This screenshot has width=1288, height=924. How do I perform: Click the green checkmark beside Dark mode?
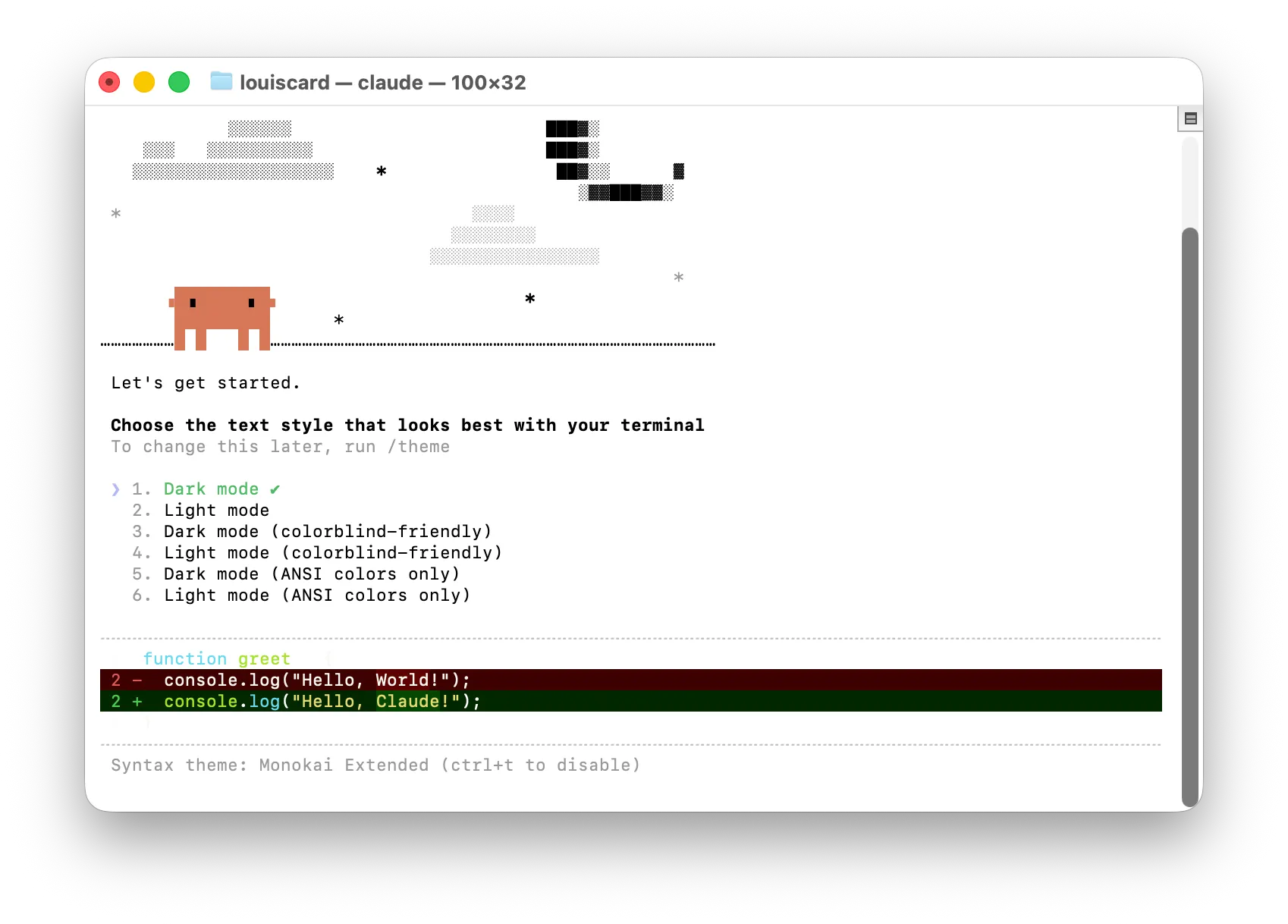[x=275, y=489]
